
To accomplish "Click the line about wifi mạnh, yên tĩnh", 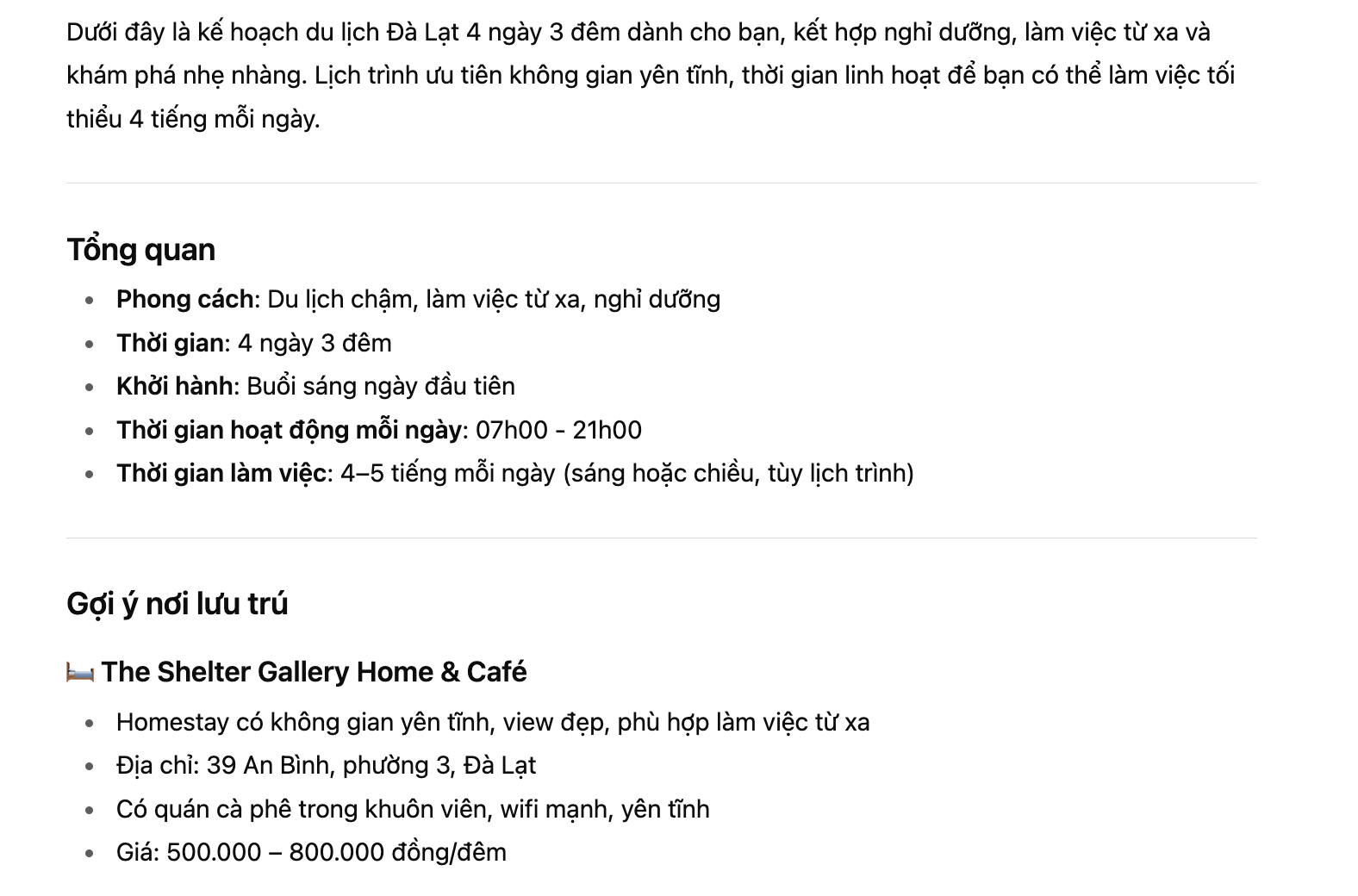I will [x=413, y=809].
